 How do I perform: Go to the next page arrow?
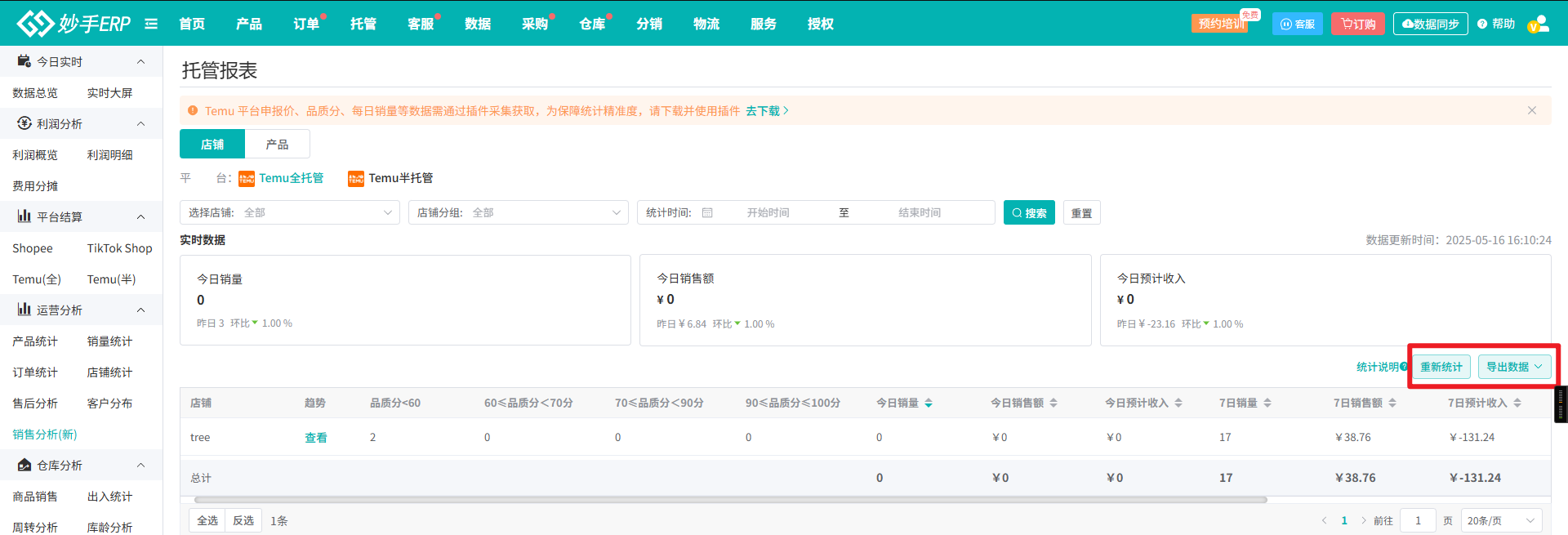click(x=1363, y=520)
